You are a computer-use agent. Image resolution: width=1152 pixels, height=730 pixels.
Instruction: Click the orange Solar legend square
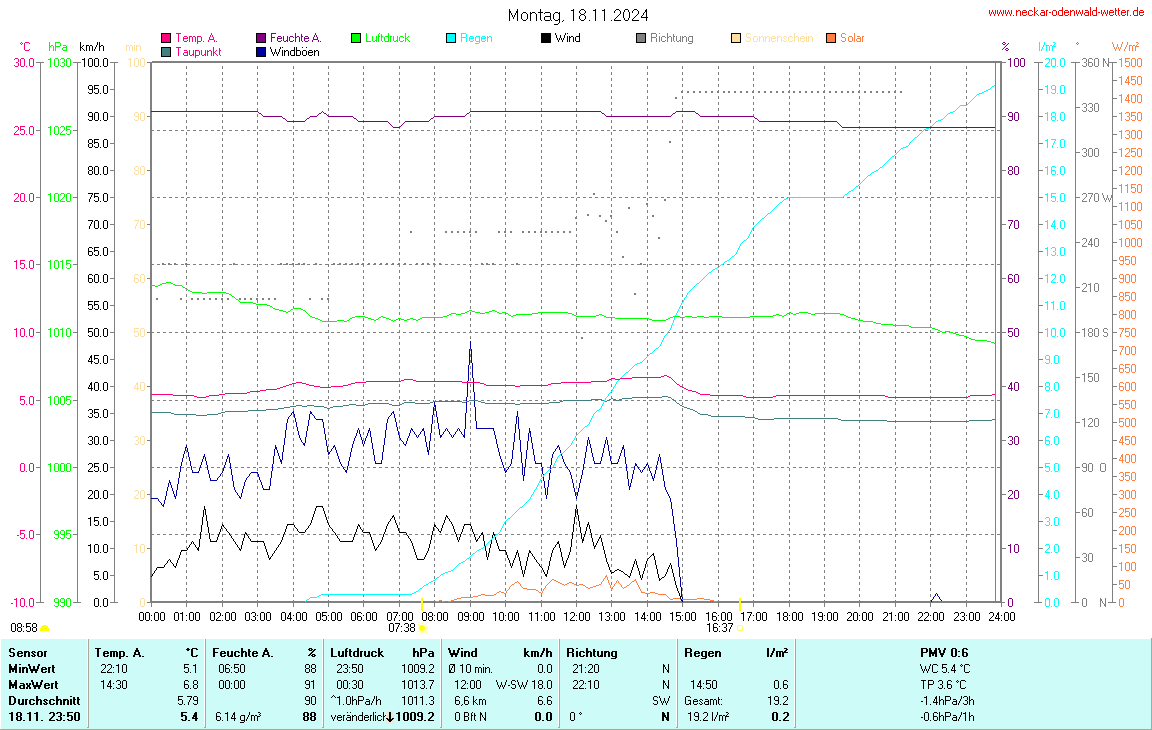tap(831, 38)
